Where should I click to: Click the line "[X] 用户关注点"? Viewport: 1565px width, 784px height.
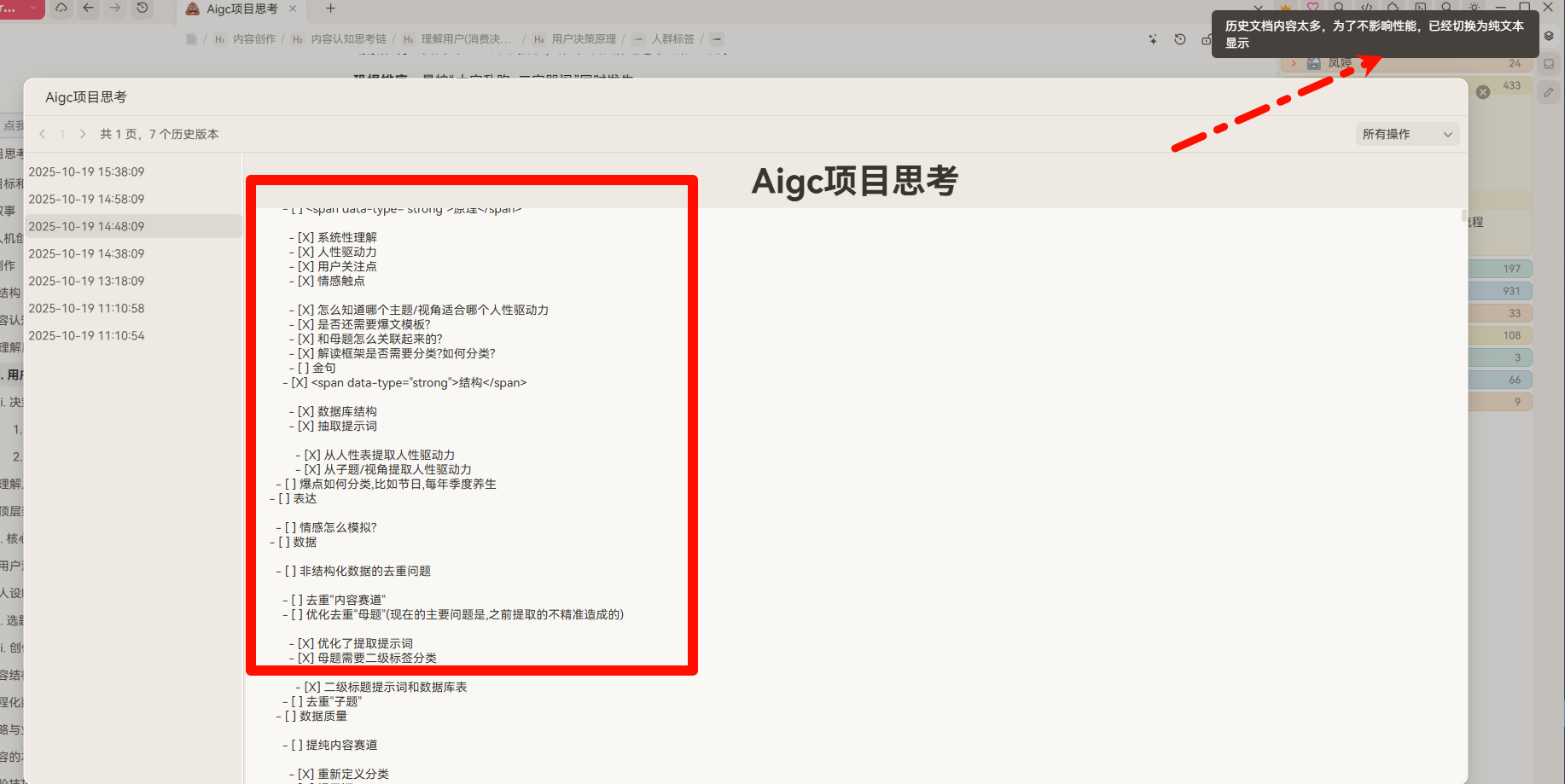[333, 266]
